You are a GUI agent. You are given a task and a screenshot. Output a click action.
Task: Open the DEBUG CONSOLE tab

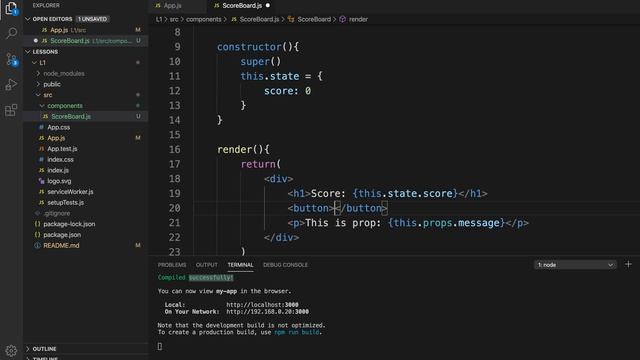[285, 265]
